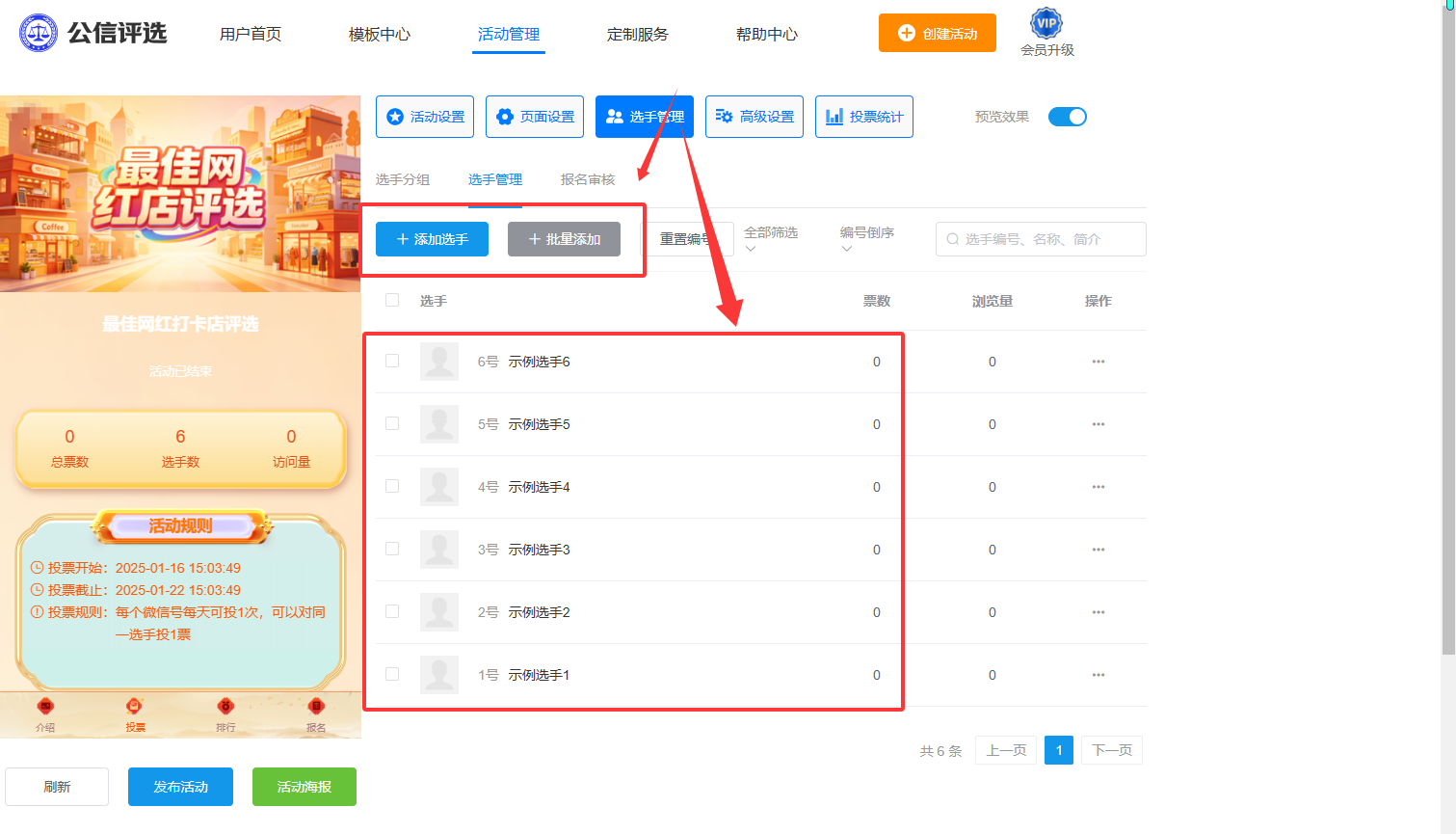
Task: Go to 下一页 next page
Action: point(1112,750)
